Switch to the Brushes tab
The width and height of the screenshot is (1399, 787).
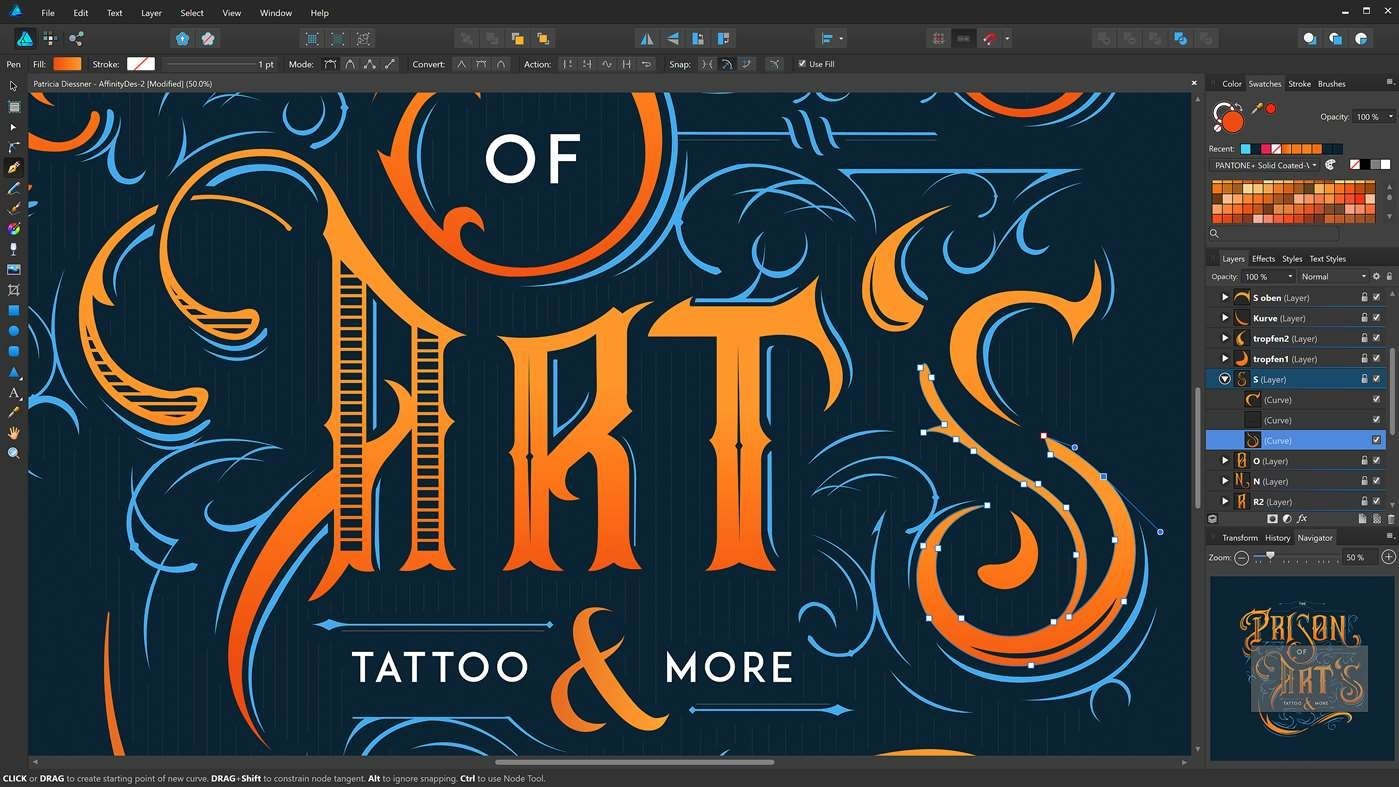click(1331, 84)
